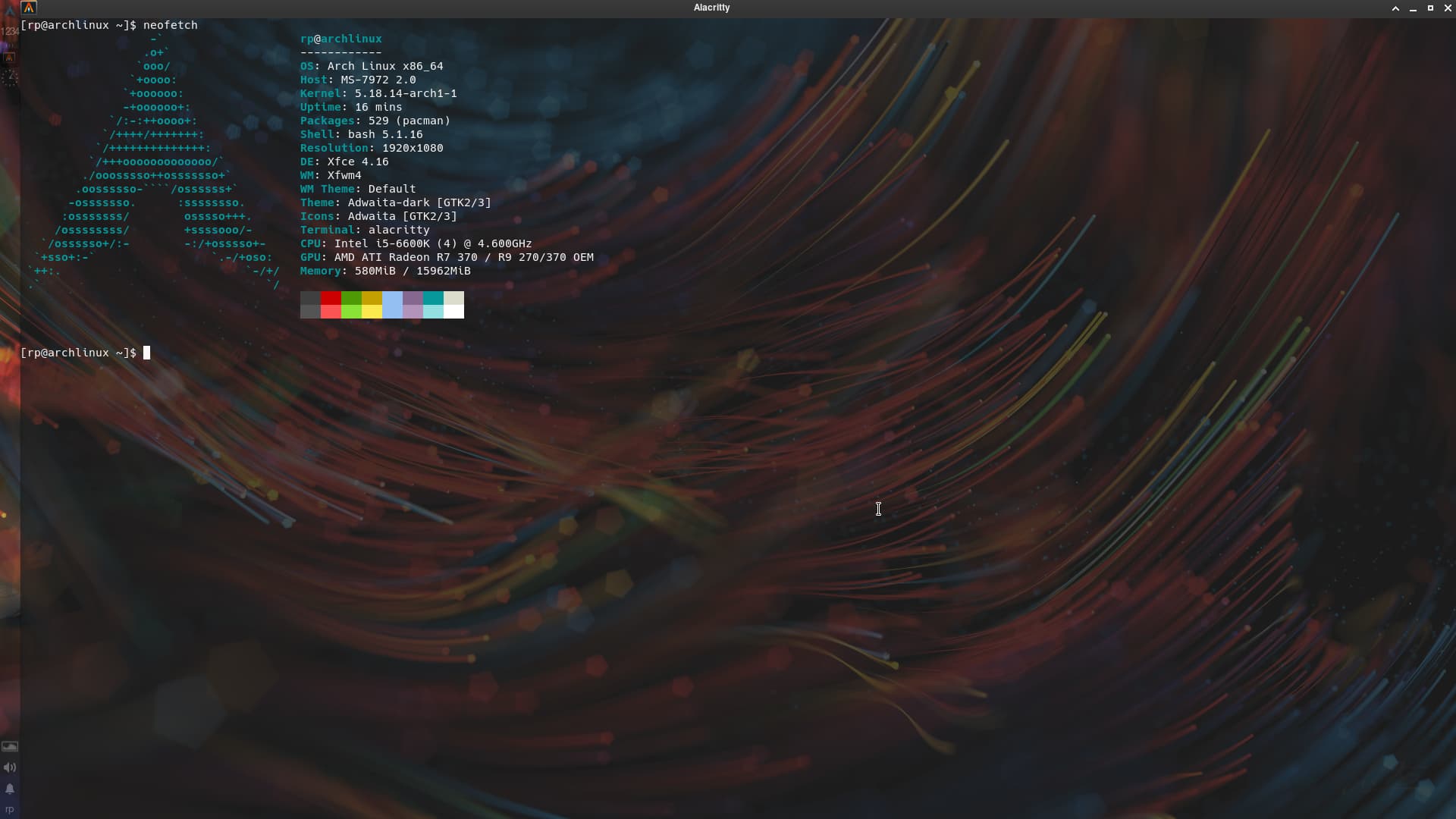Viewport: 1456px width, 819px height.
Task: Click the 'rp@archlinux' header in neofetch output
Action: [x=341, y=39]
